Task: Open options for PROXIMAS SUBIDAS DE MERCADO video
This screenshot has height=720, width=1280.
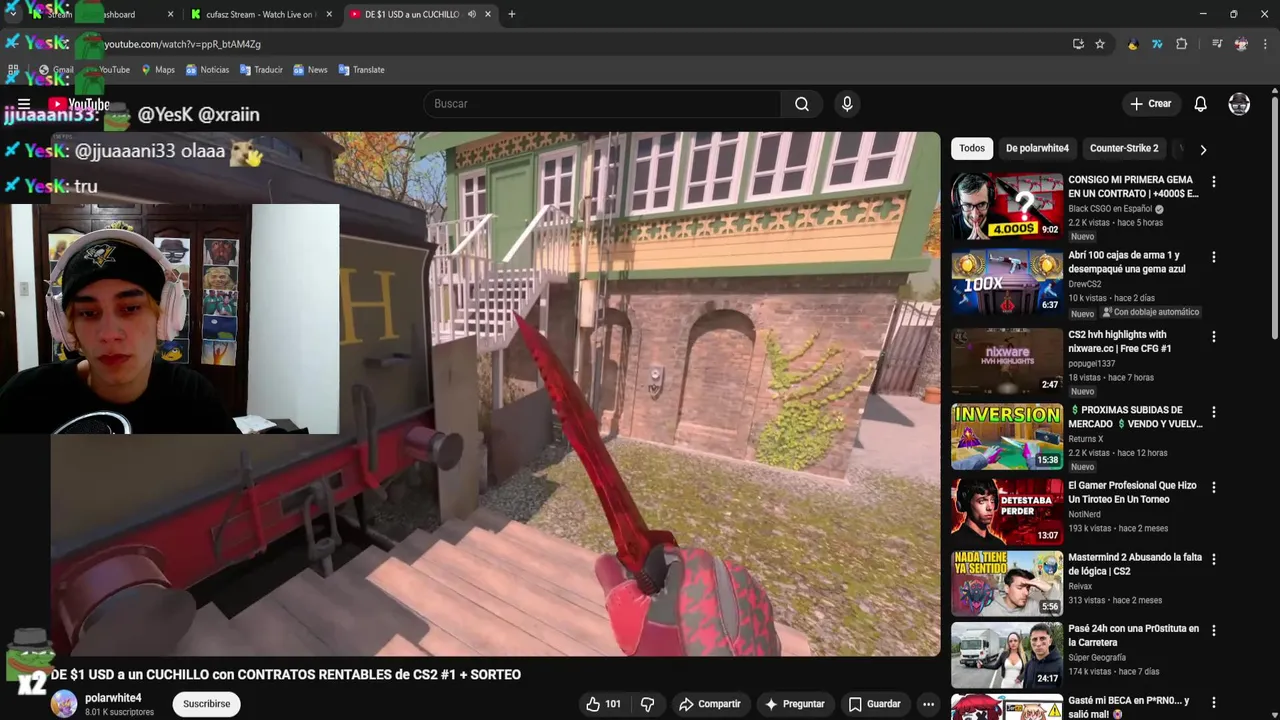Action: [x=1213, y=412]
